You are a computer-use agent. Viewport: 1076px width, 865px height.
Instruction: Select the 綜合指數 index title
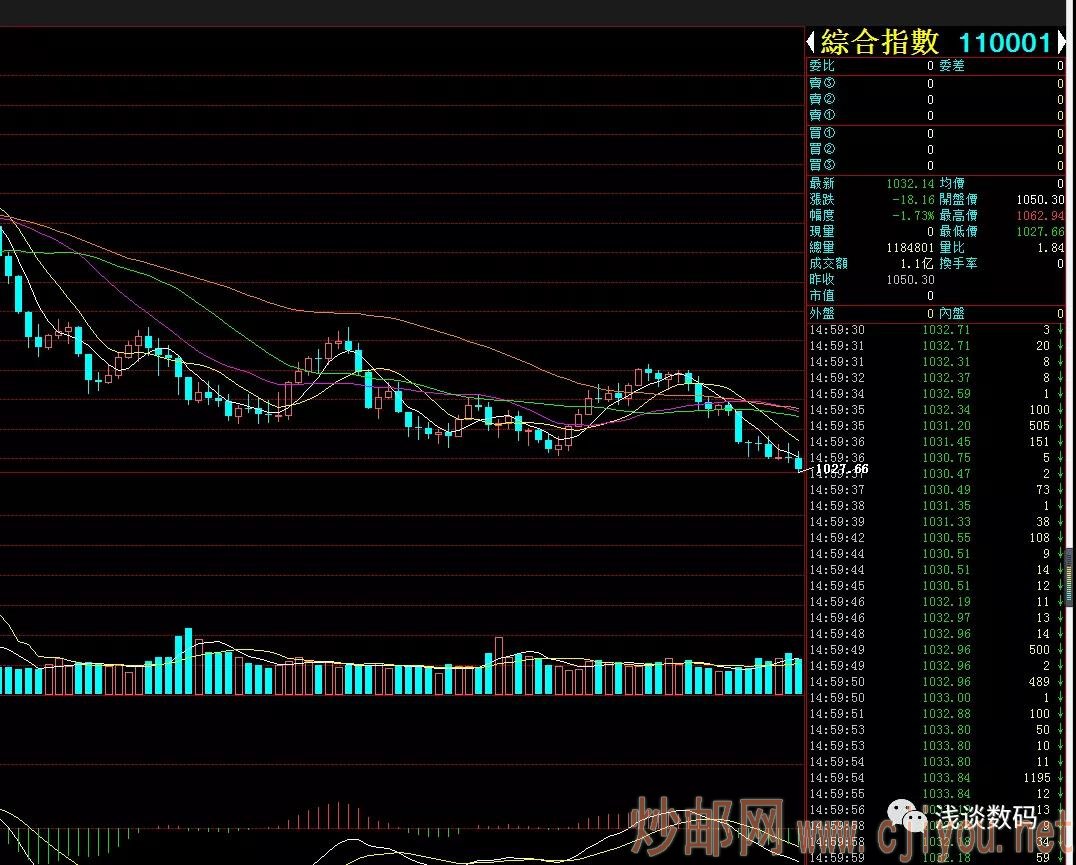coord(880,42)
